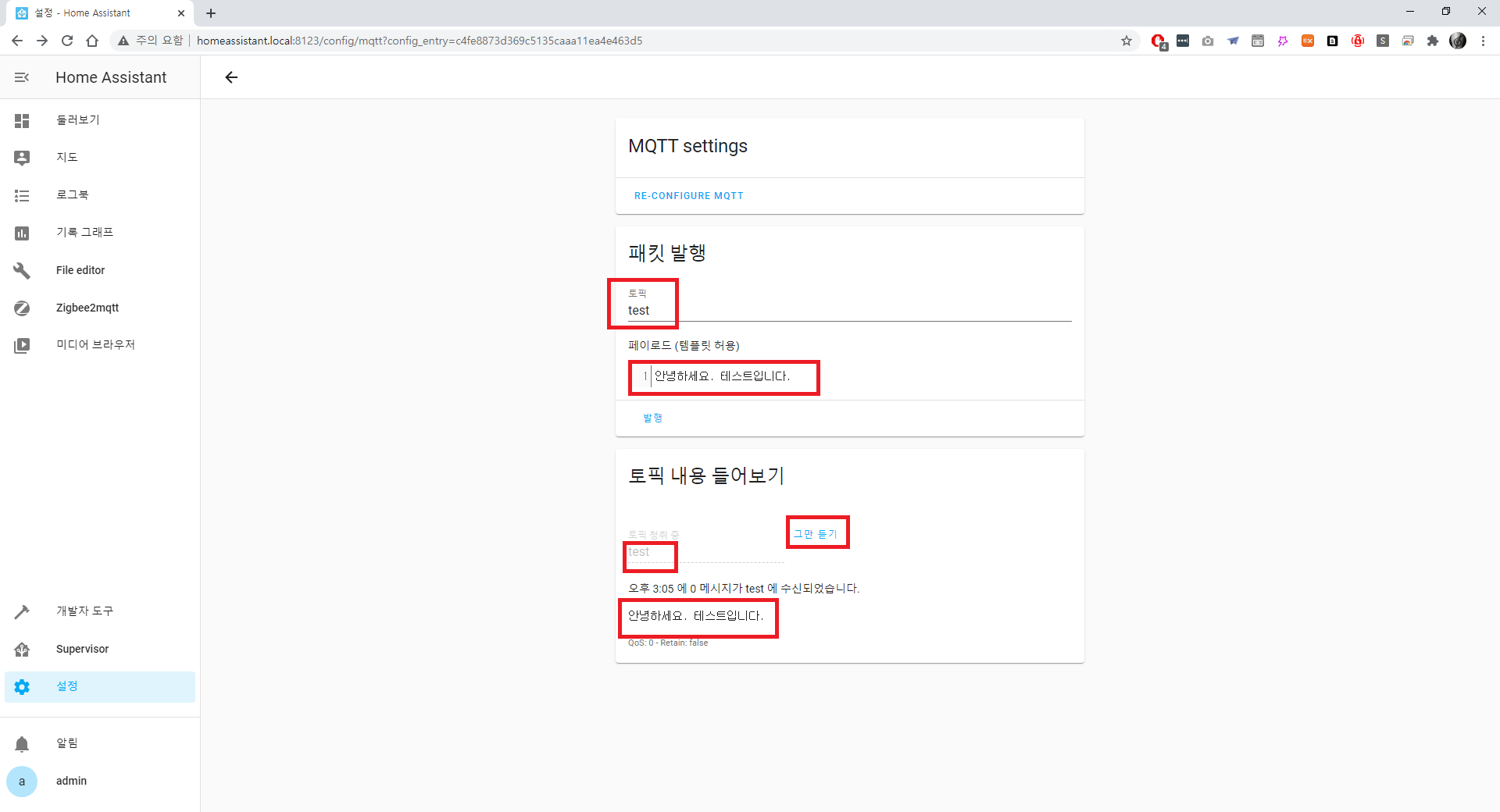Image resolution: width=1500 pixels, height=812 pixels.
Task: Open a new browser tab
Action: (x=211, y=13)
